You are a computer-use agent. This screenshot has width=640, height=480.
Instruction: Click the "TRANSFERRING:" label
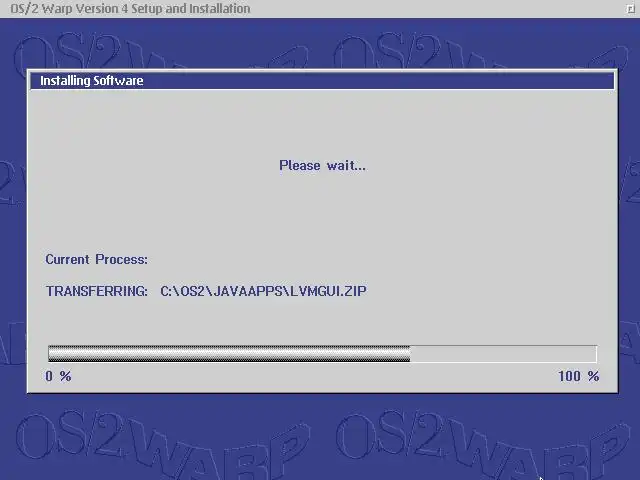pos(97,291)
